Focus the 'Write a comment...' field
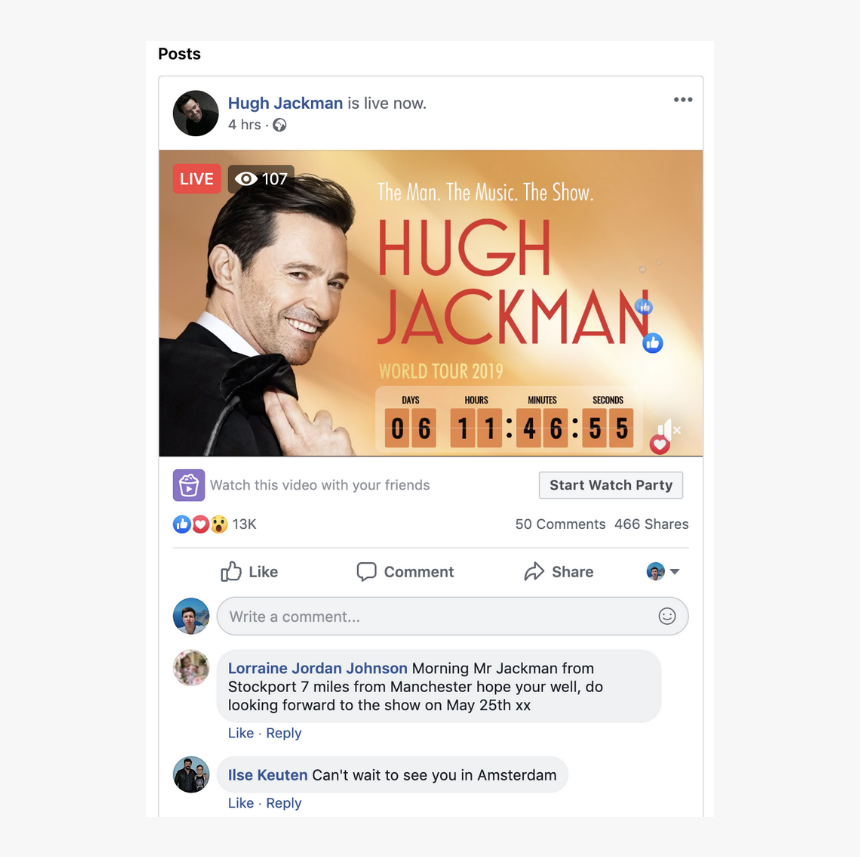860x857 pixels. pos(452,616)
